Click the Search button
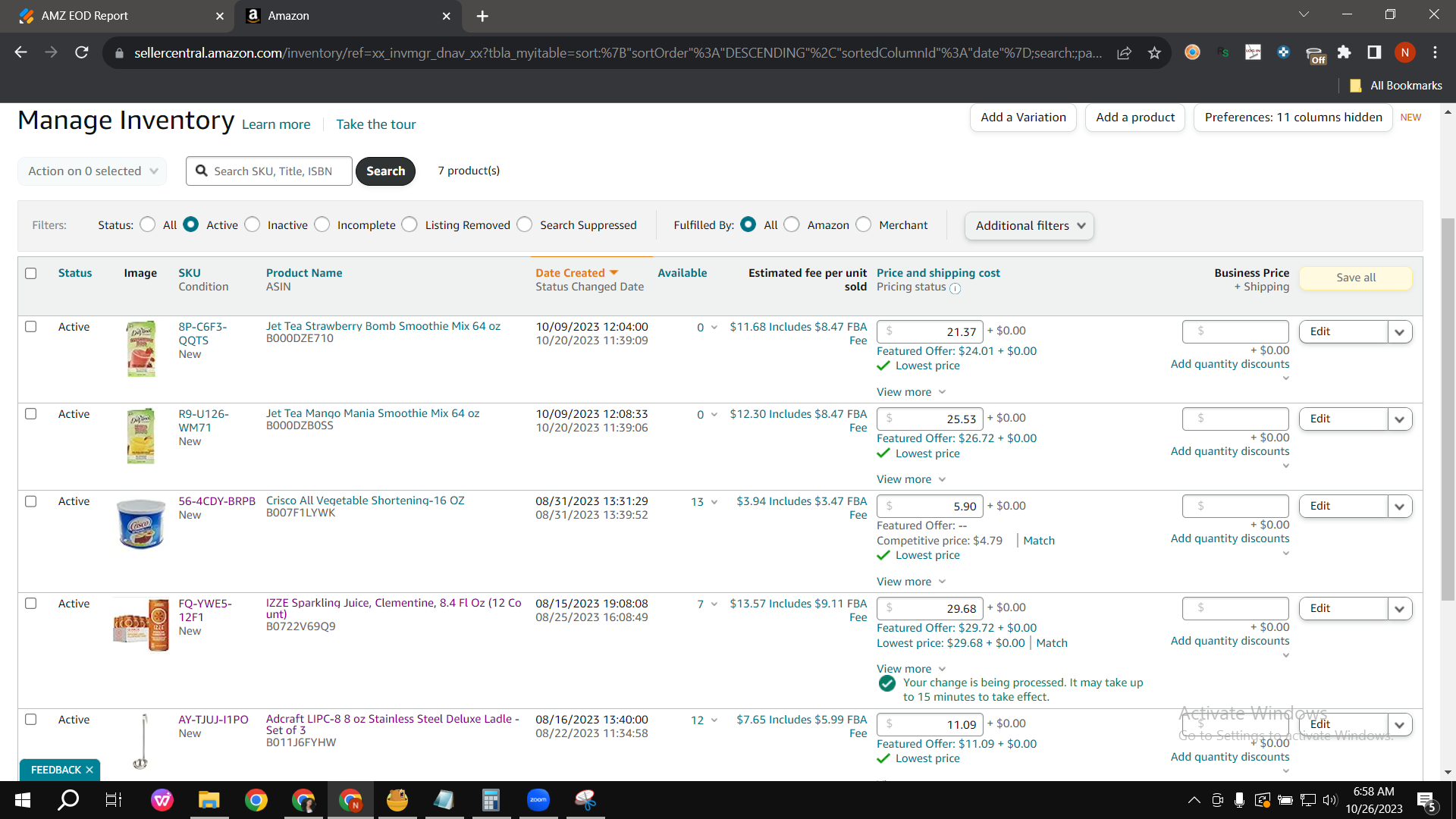1456x819 pixels. [x=385, y=171]
